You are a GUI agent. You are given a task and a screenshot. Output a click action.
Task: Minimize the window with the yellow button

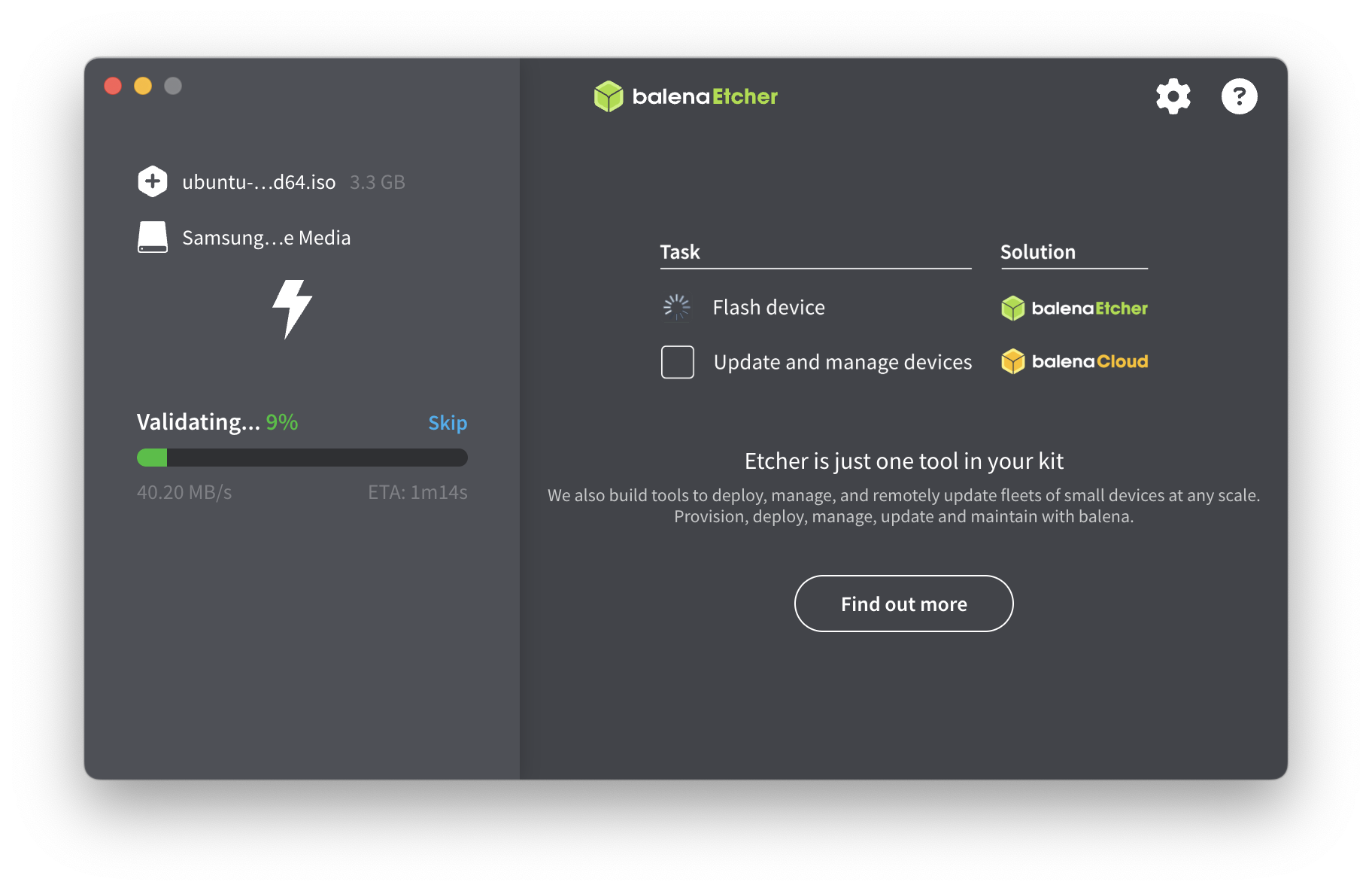(143, 86)
